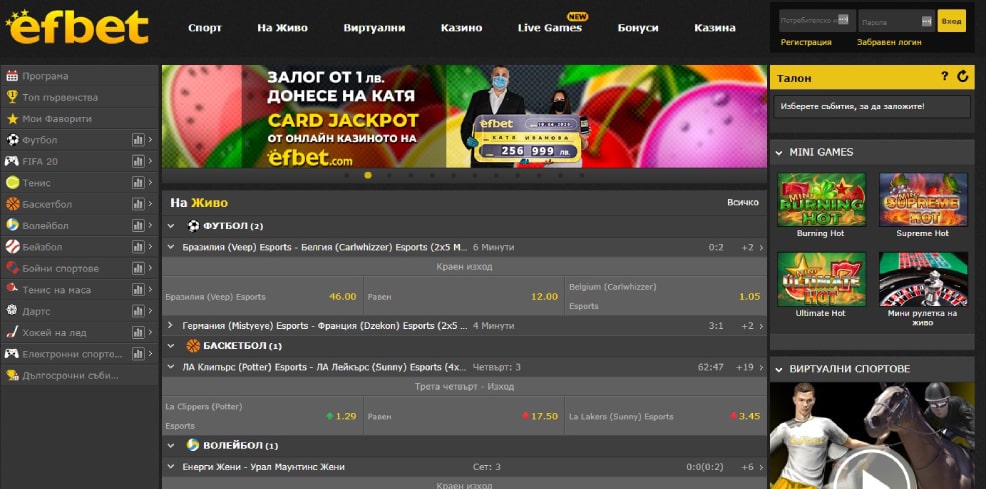The image size is (986, 489).
Task: Open the Спорт menu
Action: [x=205, y=28]
